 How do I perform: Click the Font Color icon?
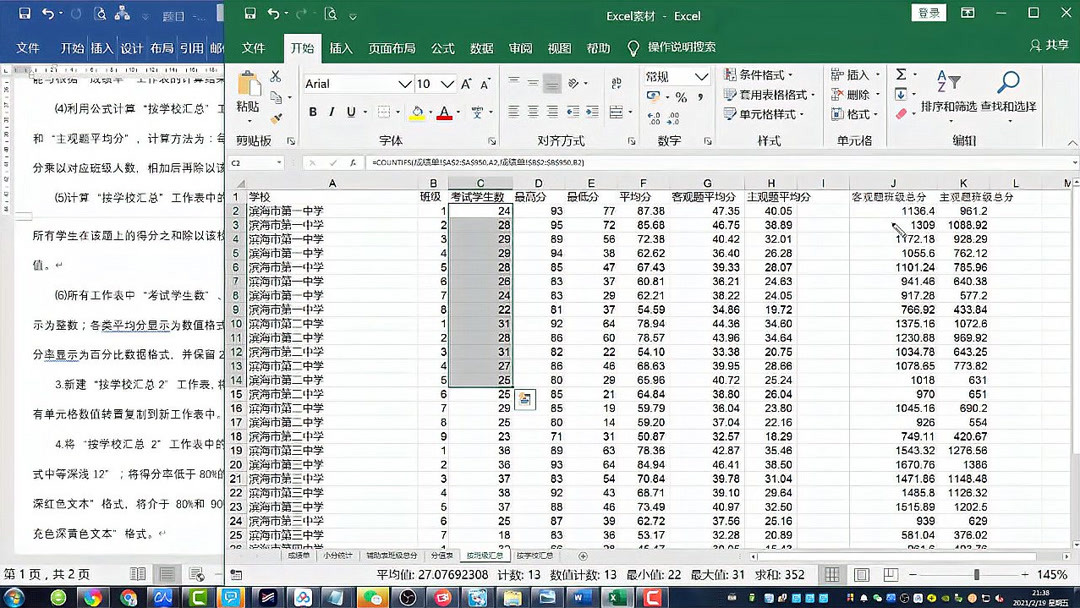442,113
